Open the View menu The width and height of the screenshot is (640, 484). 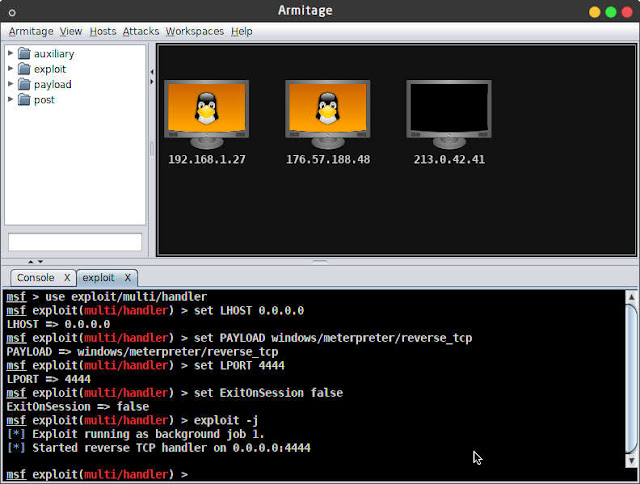(x=71, y=31)
